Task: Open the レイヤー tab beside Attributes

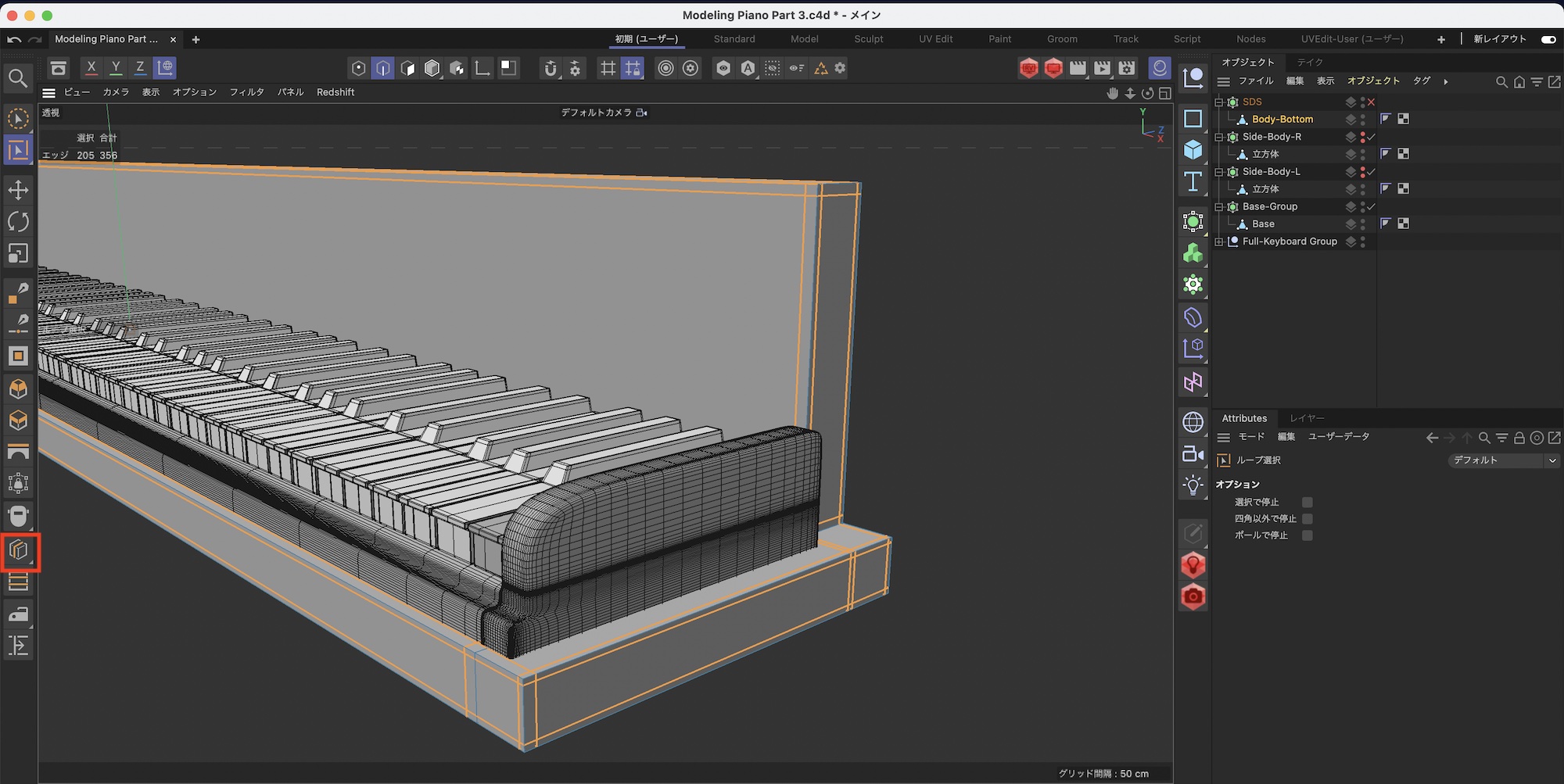Action: click(x=1306, y=418)
